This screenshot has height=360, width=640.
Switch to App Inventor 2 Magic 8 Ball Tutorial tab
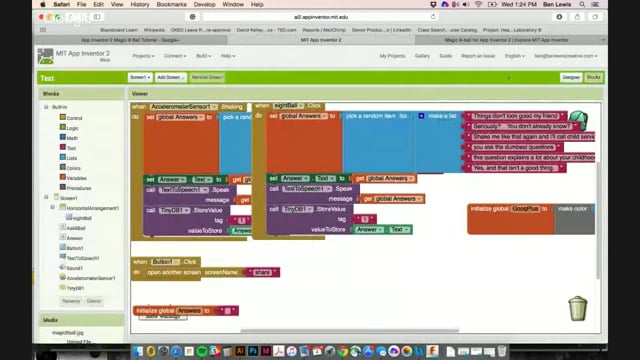(130, 40)
